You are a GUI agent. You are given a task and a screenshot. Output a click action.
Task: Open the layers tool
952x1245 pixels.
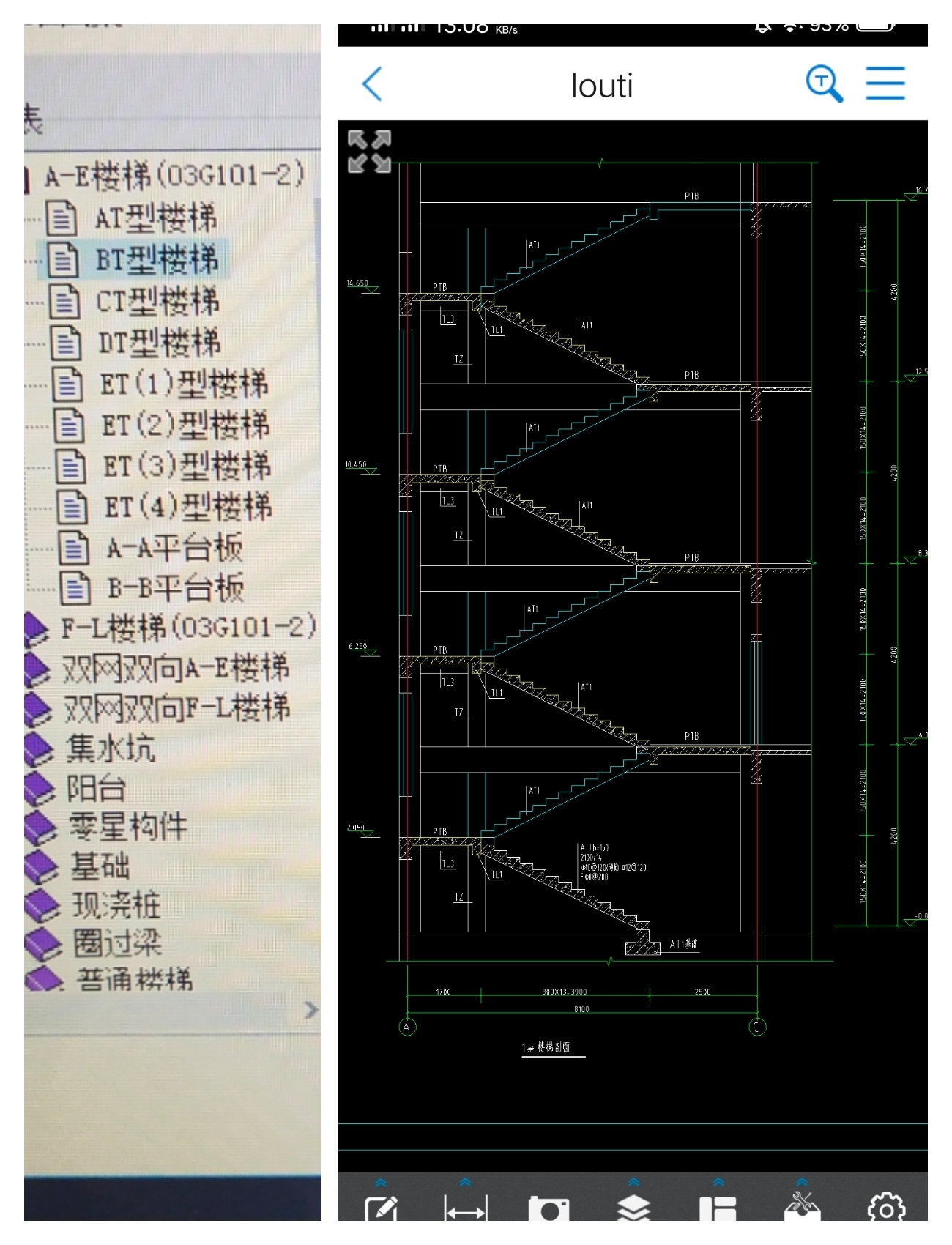coord(634,1208)
